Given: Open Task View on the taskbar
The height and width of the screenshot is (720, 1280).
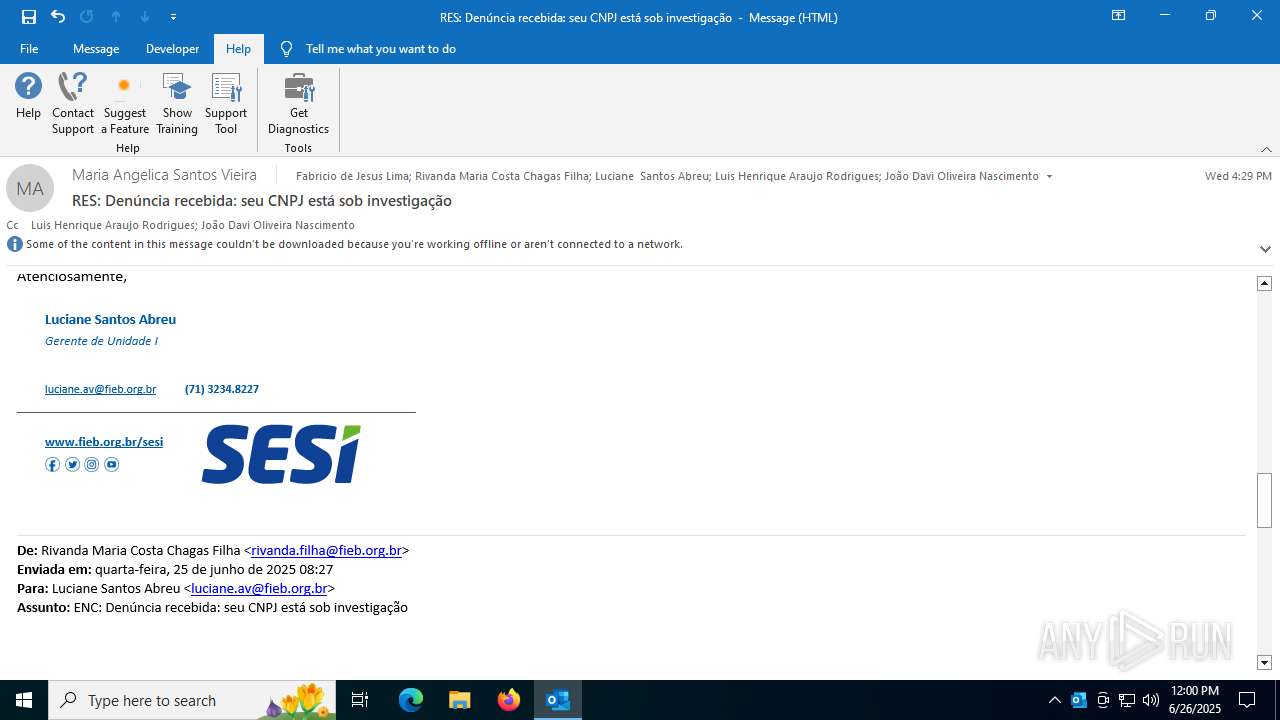Looking at the screenshot, I should tap(360, 700).
